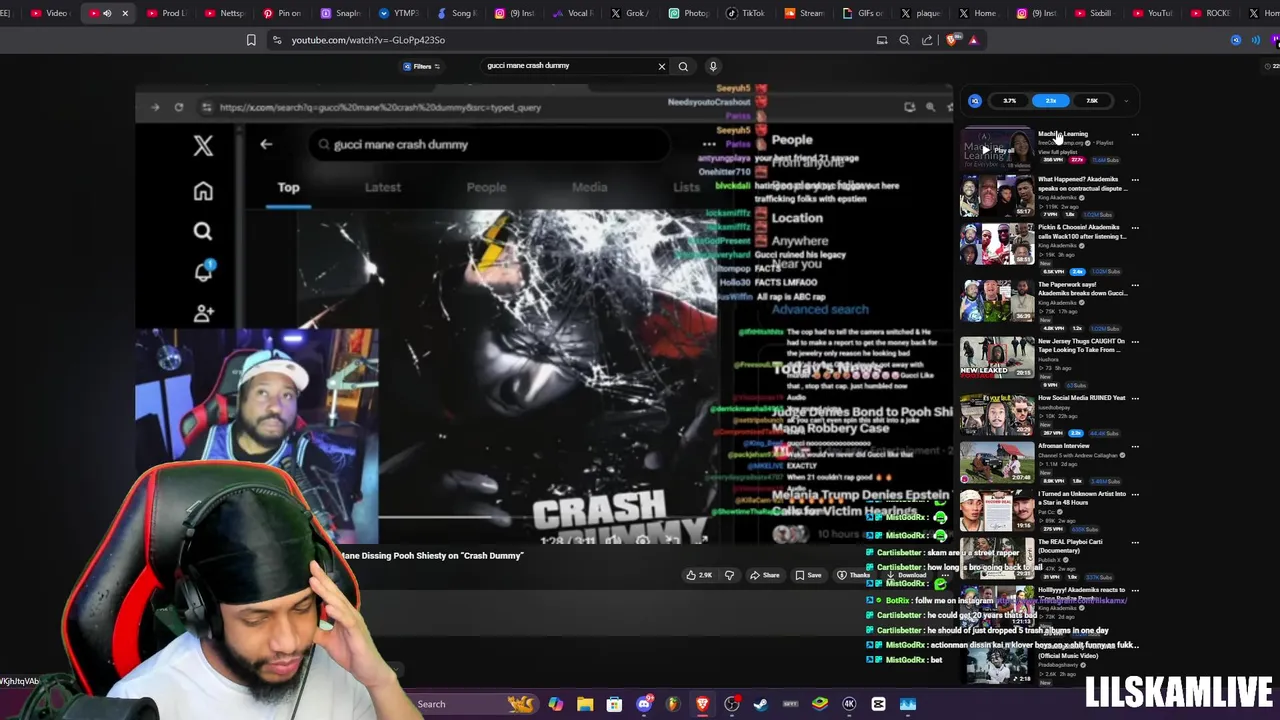
Task: Open the Filters button above the YouTube search
Action: [422, 66]
